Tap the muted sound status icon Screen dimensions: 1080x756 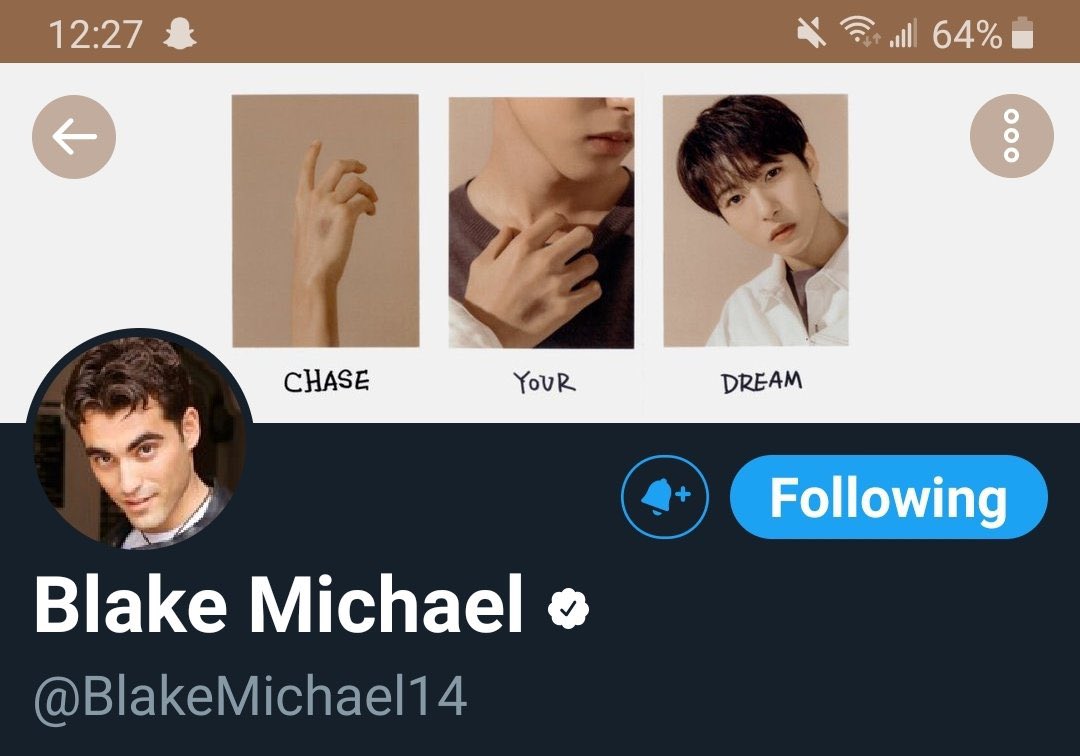(811, 33)
